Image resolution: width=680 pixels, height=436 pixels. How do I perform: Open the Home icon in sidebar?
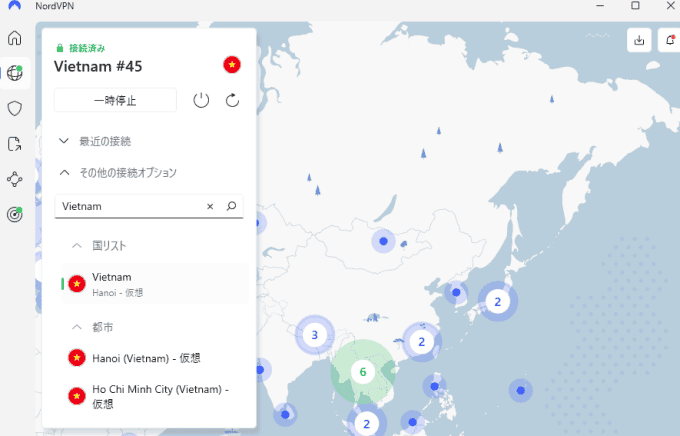click(x=15, y=38)
